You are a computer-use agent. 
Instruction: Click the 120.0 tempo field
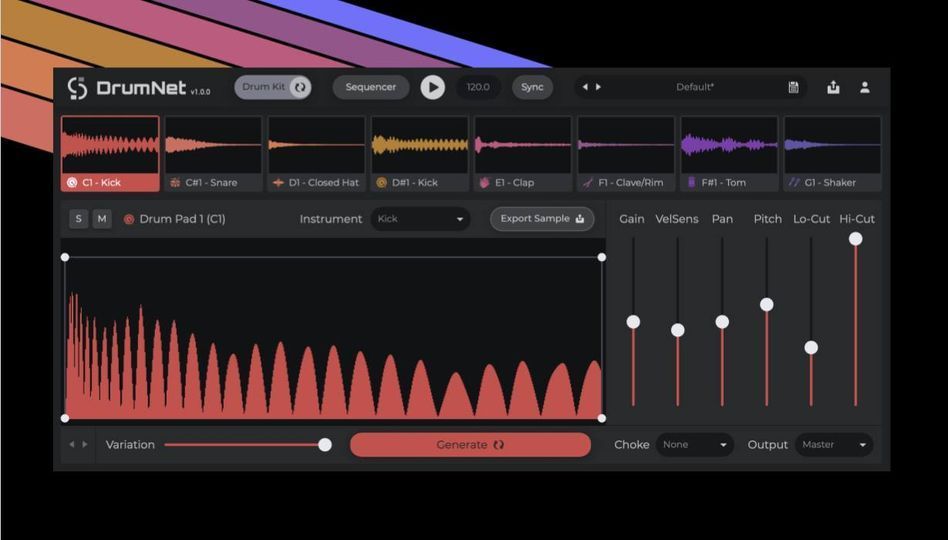click(478, 87)
